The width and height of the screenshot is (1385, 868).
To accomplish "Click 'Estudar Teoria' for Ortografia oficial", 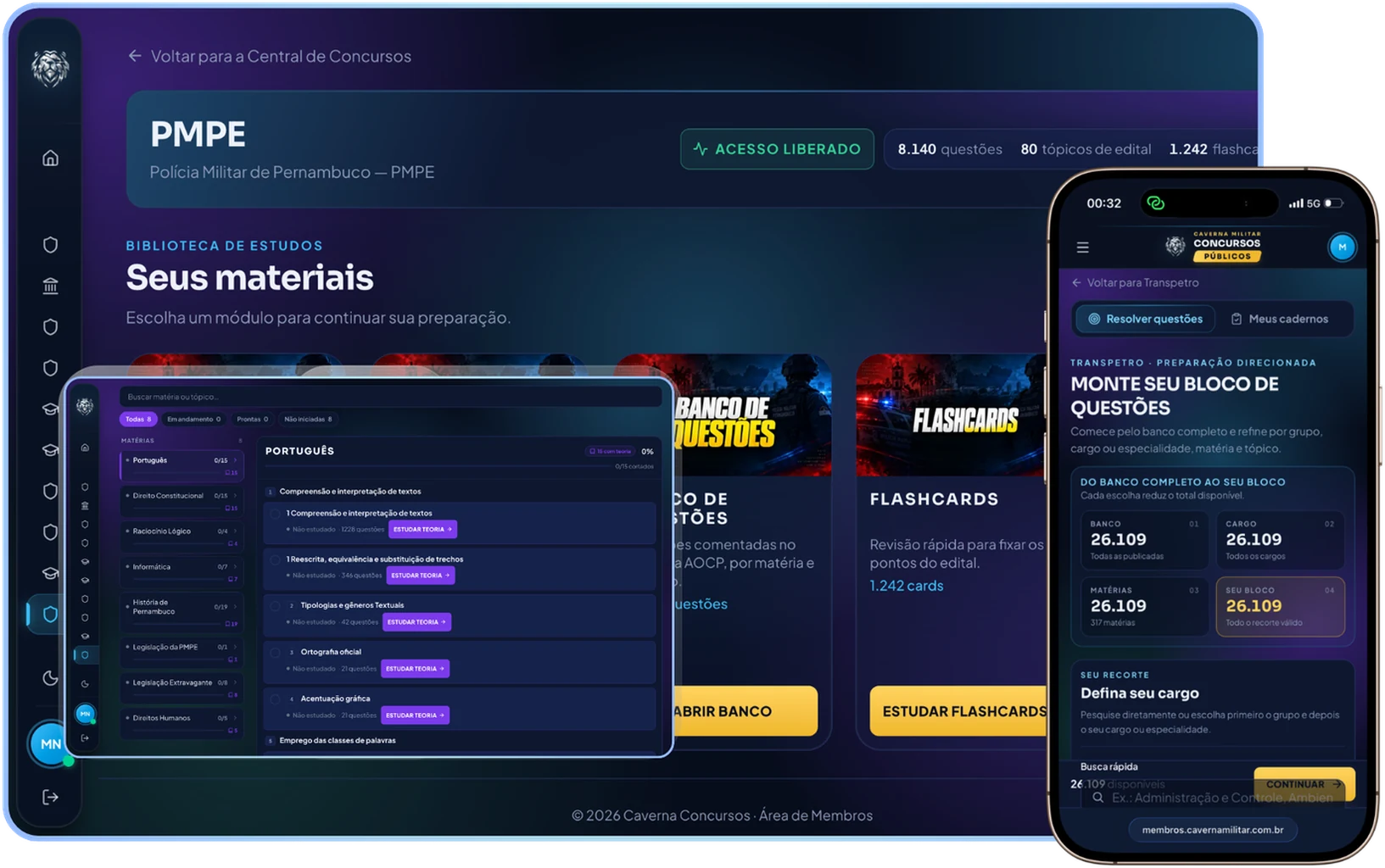I will [x=415, y=669].
